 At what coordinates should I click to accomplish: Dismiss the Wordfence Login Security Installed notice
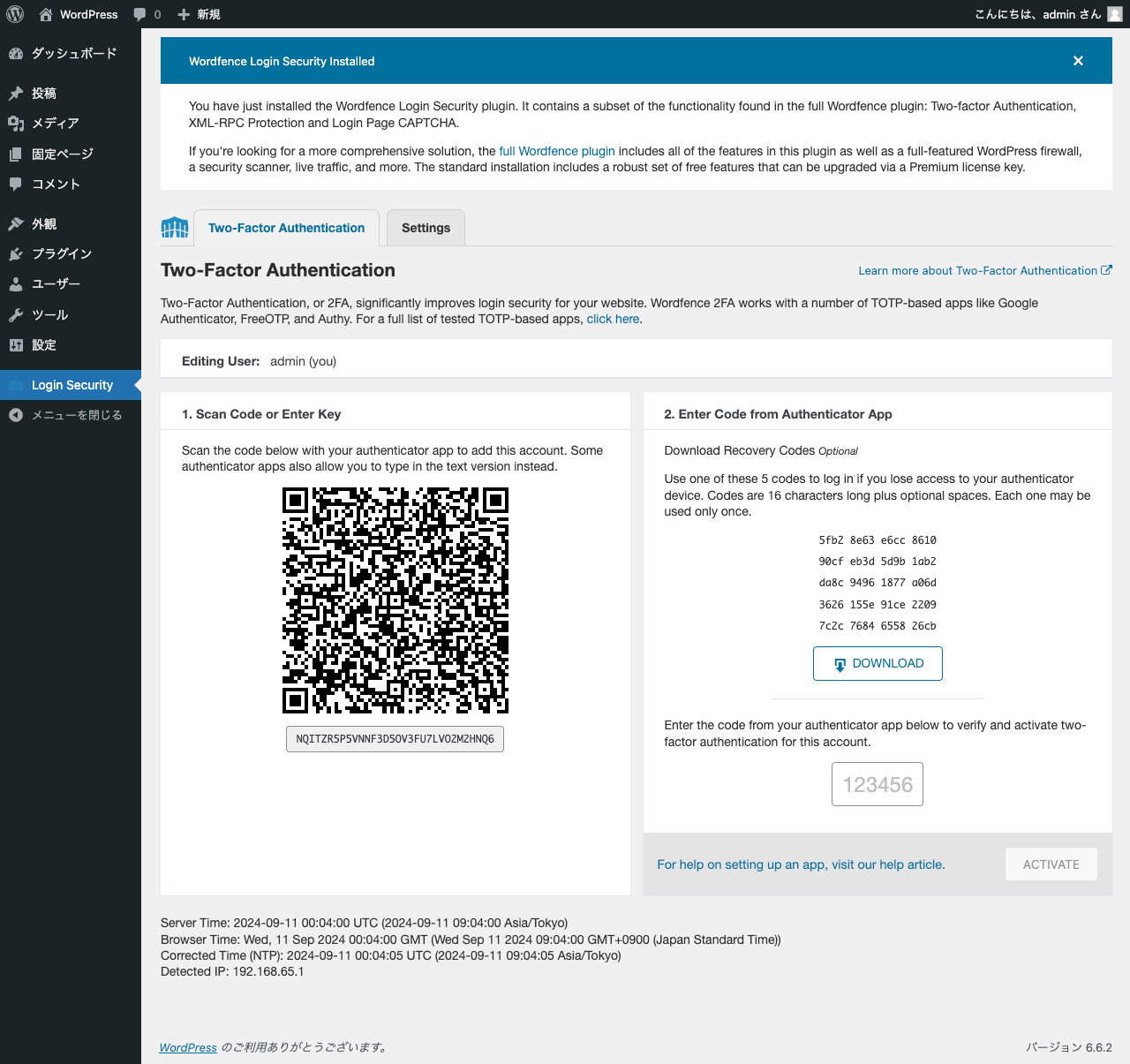(x=1078, y=61)
